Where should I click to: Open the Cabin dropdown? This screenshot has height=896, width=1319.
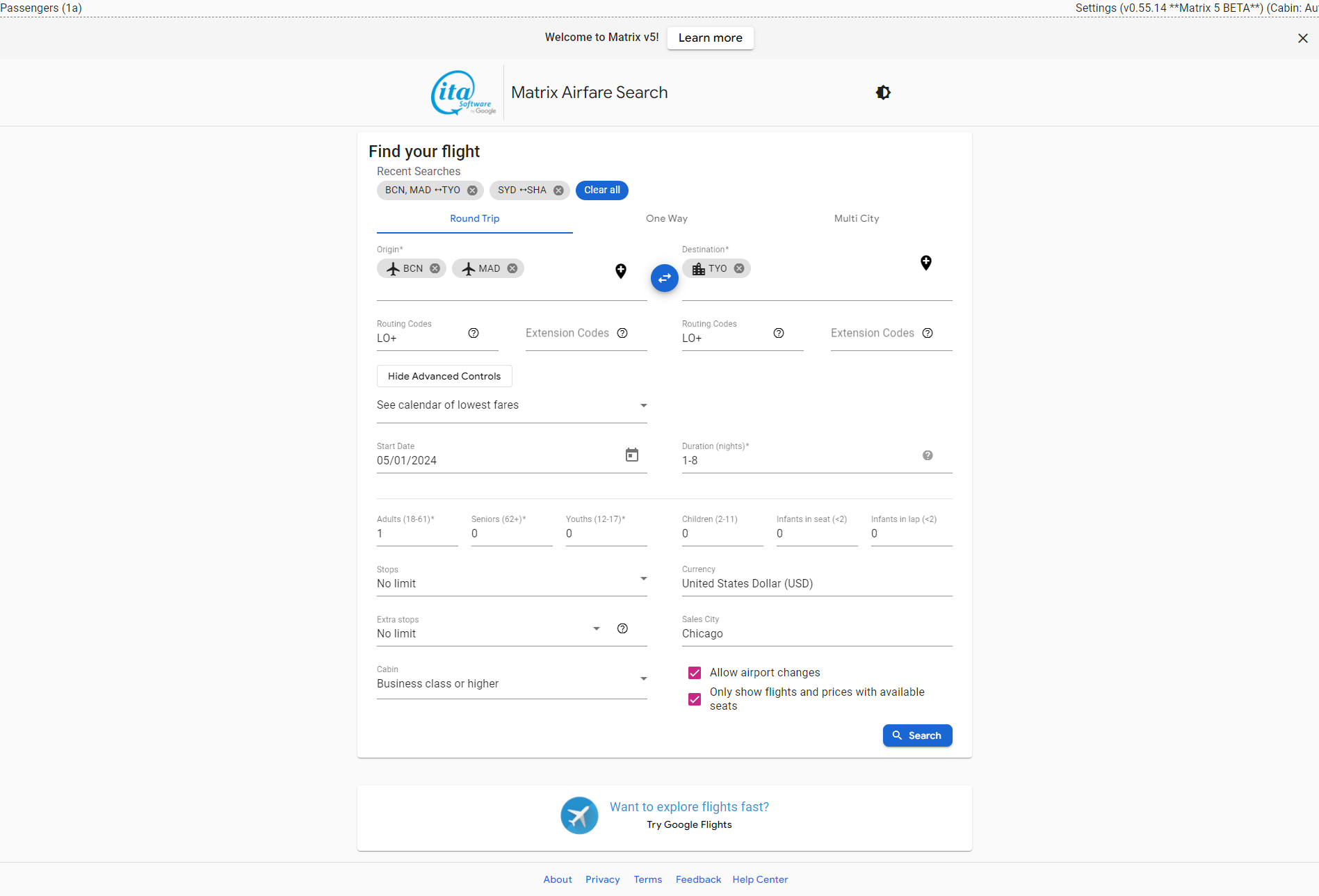643,679
